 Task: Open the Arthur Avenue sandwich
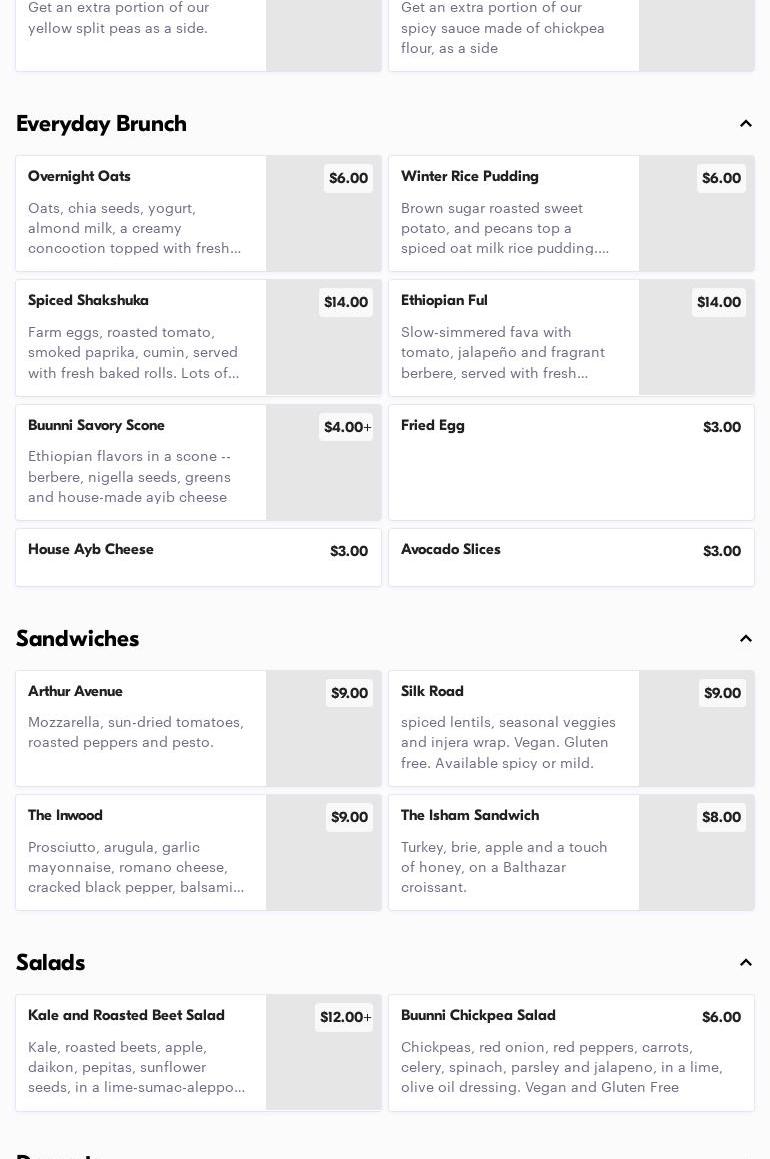[198, 728]
